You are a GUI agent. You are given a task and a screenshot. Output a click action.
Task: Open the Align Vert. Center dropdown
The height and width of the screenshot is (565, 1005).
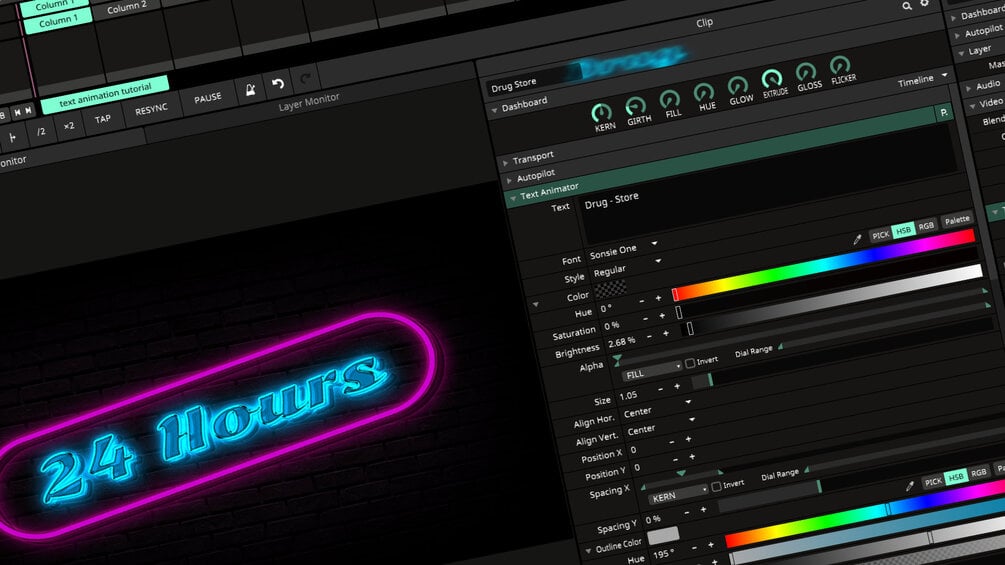pos(660,427)
